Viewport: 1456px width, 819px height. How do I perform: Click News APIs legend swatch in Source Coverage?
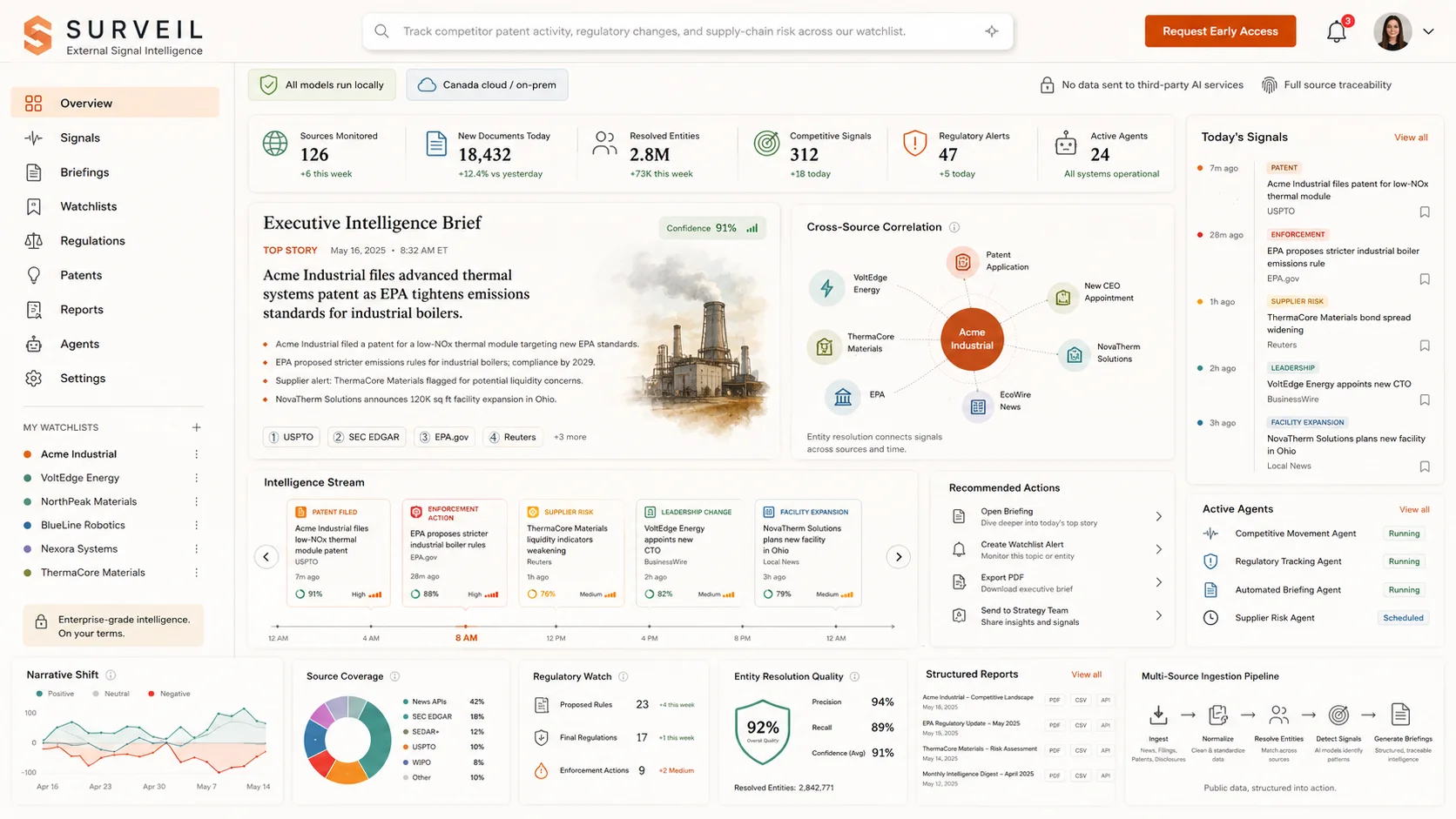tap(406, 702)
